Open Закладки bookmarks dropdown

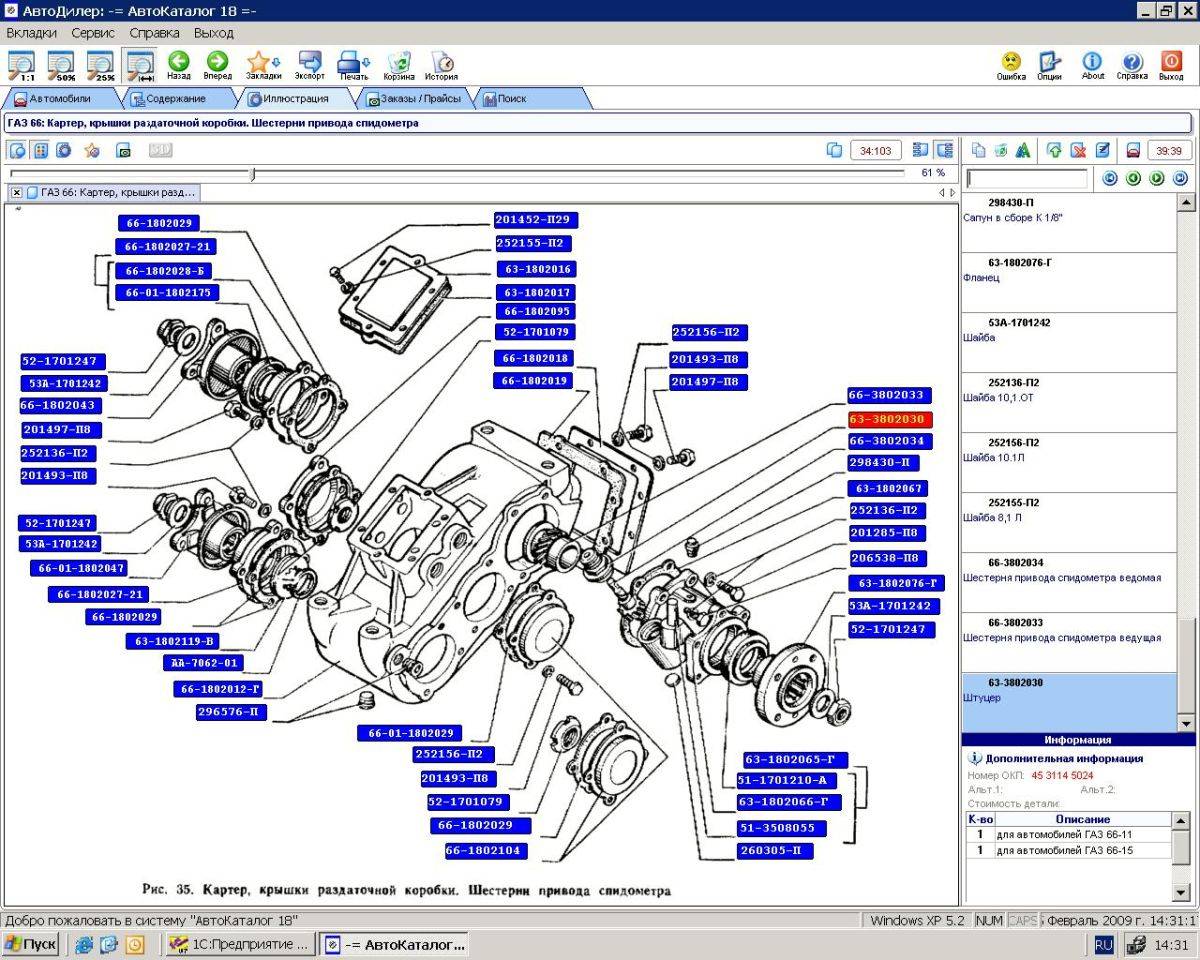pos(263,66)
